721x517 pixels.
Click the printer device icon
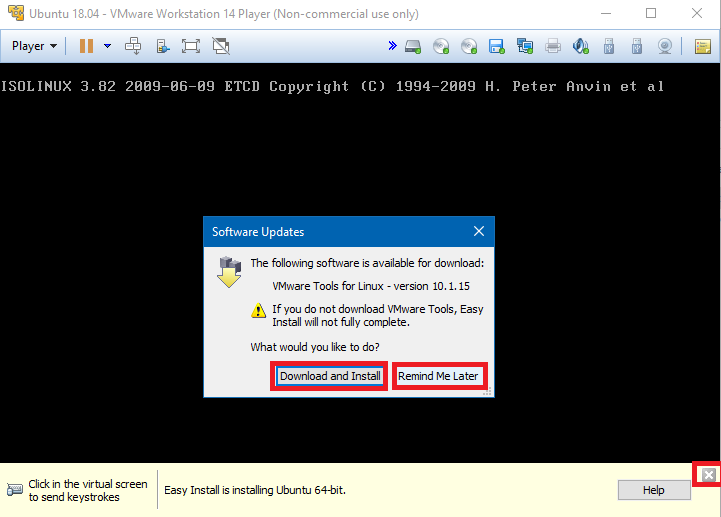(553, 46)
